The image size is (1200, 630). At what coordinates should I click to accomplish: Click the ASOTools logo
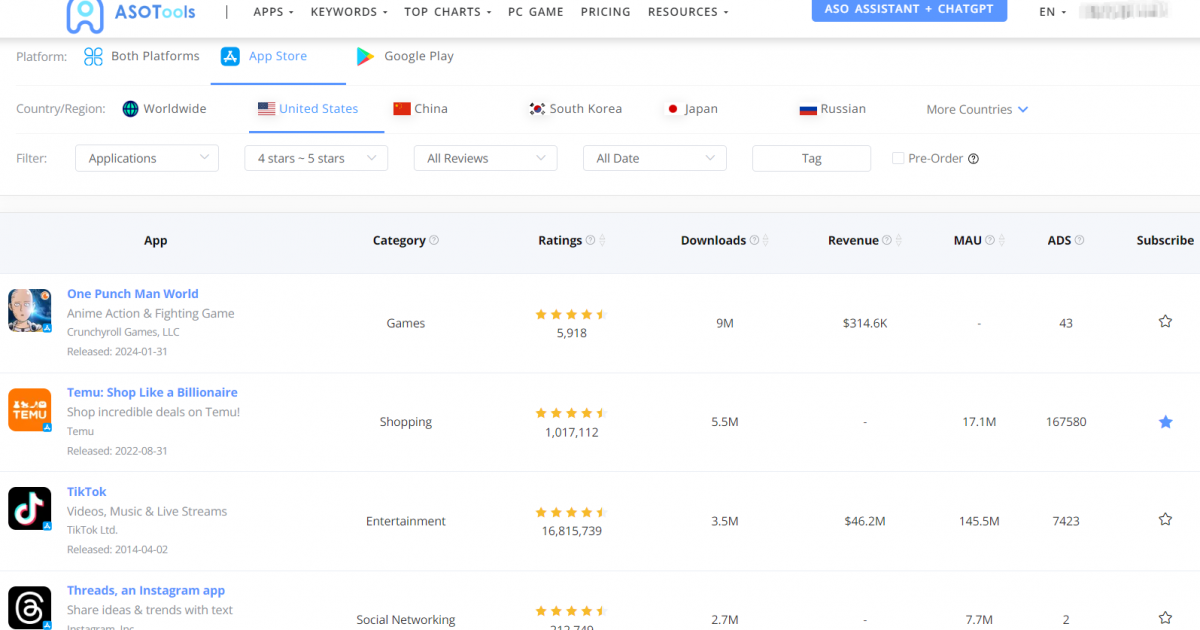point(131,14)
